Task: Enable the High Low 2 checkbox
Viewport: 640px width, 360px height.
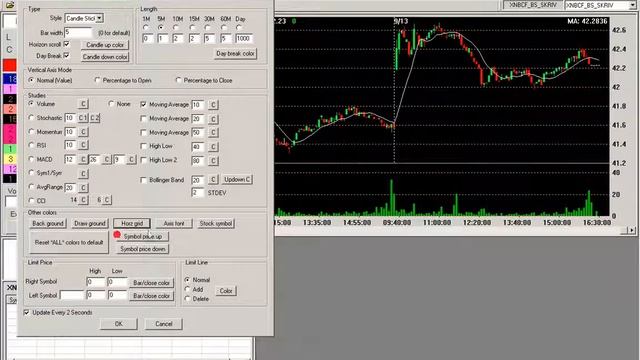Action: pos(143,160)
